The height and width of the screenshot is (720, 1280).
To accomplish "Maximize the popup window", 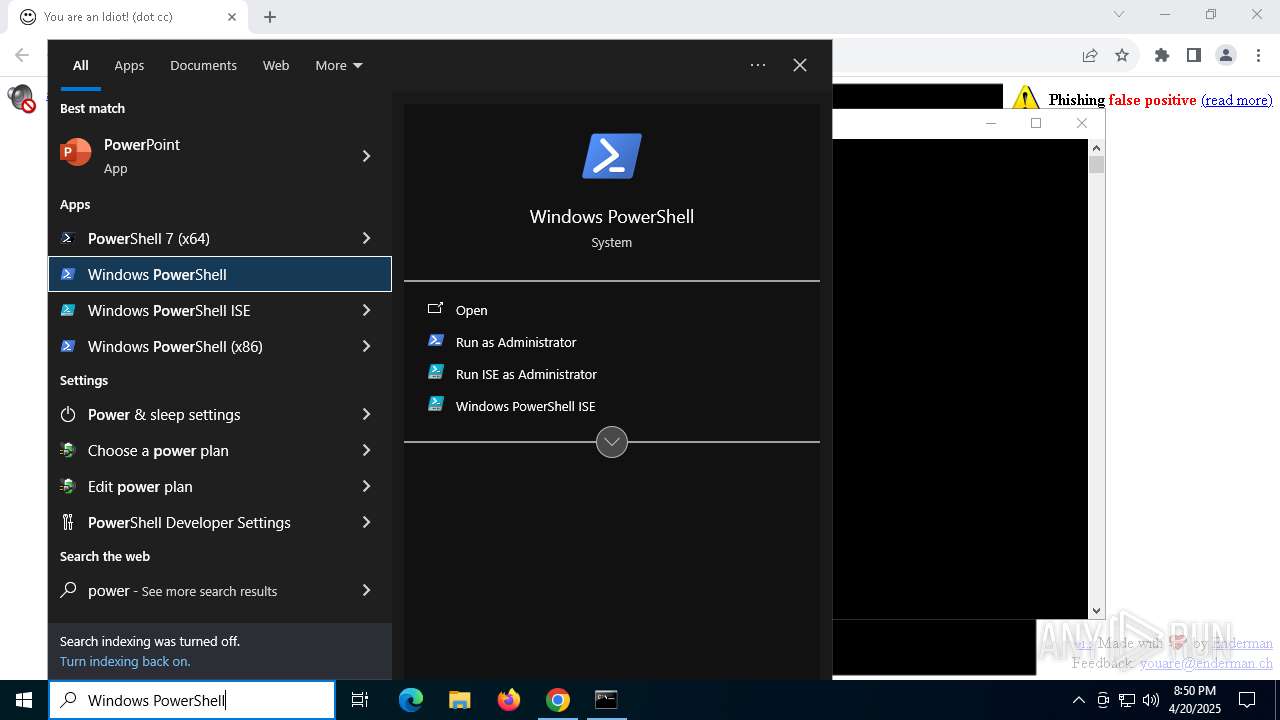I will point(1036,123).
